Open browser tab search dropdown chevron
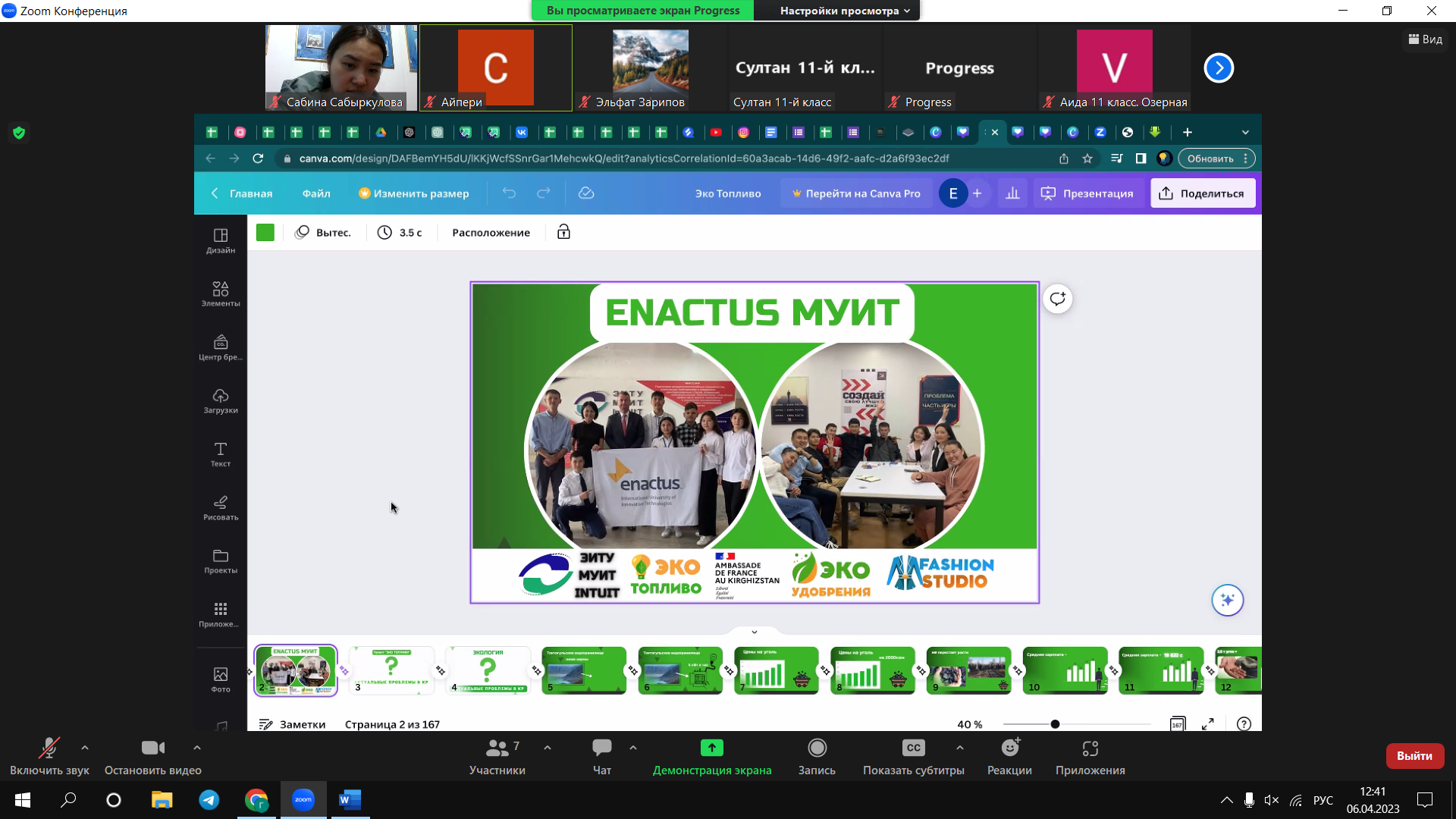 point(1245,132)
